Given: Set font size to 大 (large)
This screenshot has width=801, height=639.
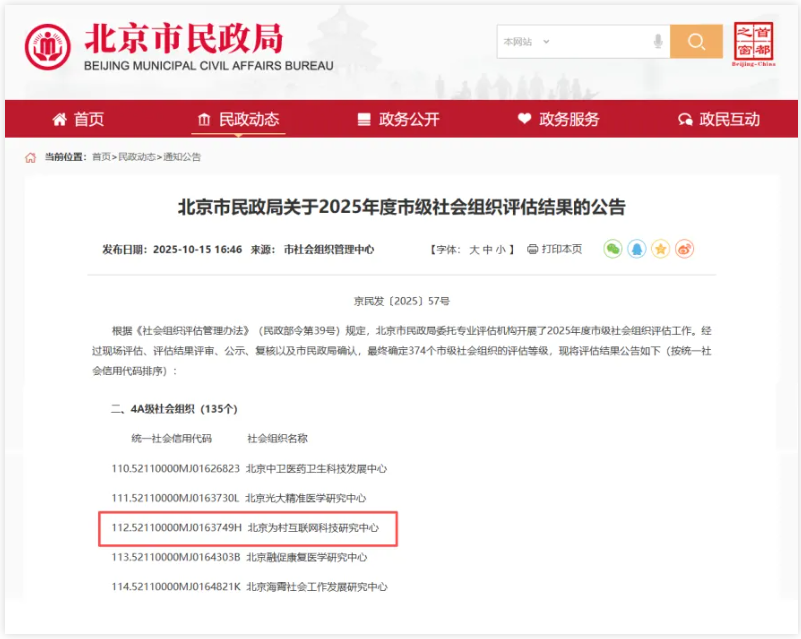Looking at the screenshot, I should 474,249.
